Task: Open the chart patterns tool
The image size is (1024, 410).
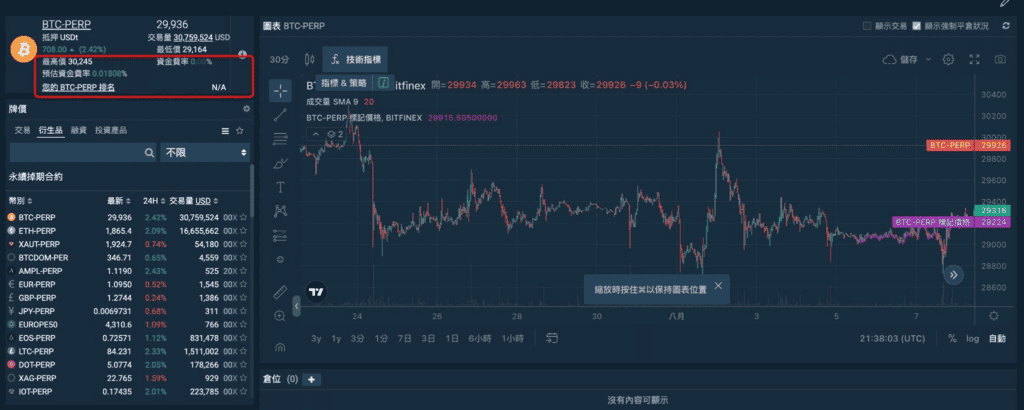Action: click(280, 211)
